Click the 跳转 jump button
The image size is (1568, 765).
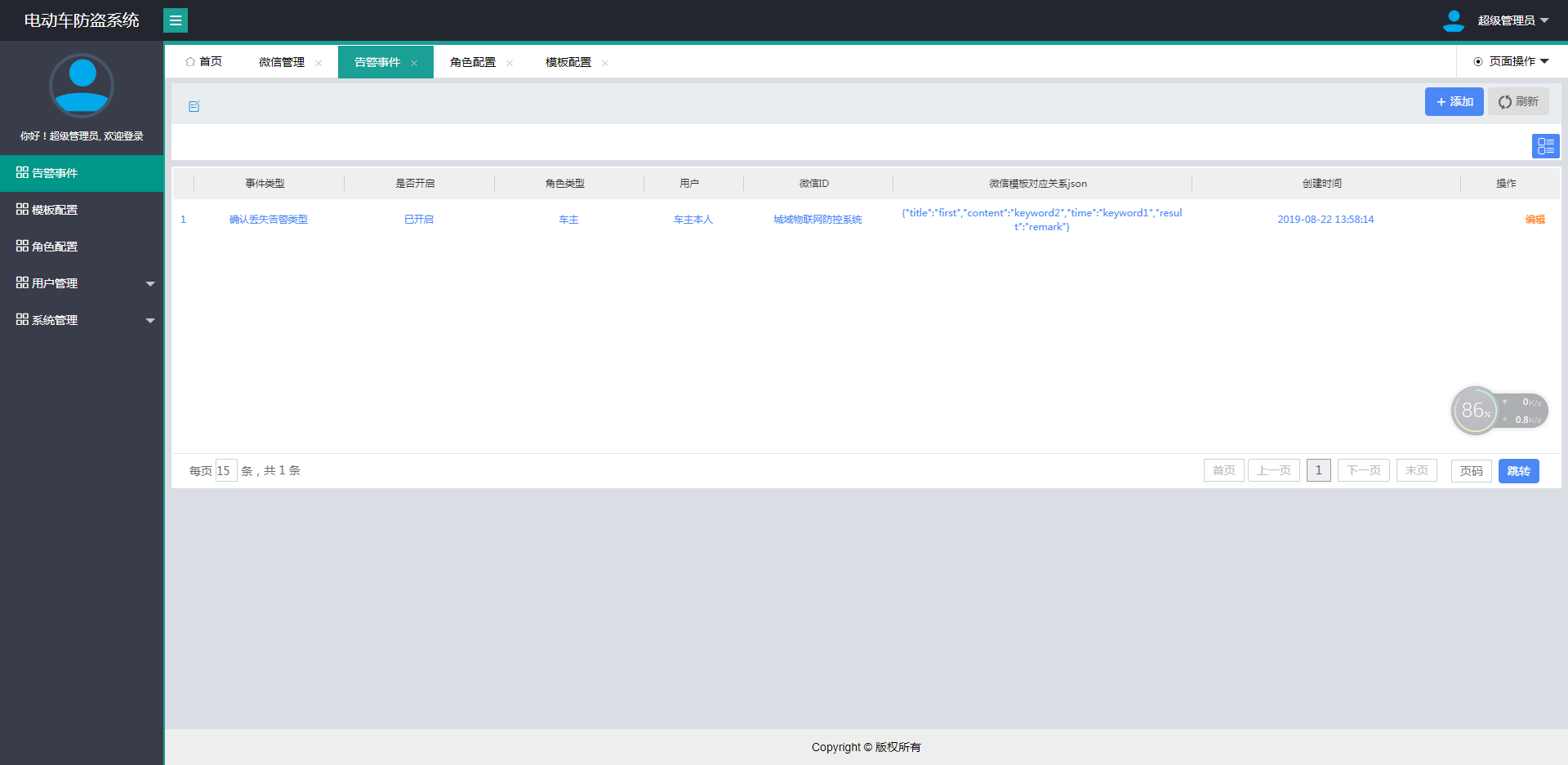(x=1519, y=471)
